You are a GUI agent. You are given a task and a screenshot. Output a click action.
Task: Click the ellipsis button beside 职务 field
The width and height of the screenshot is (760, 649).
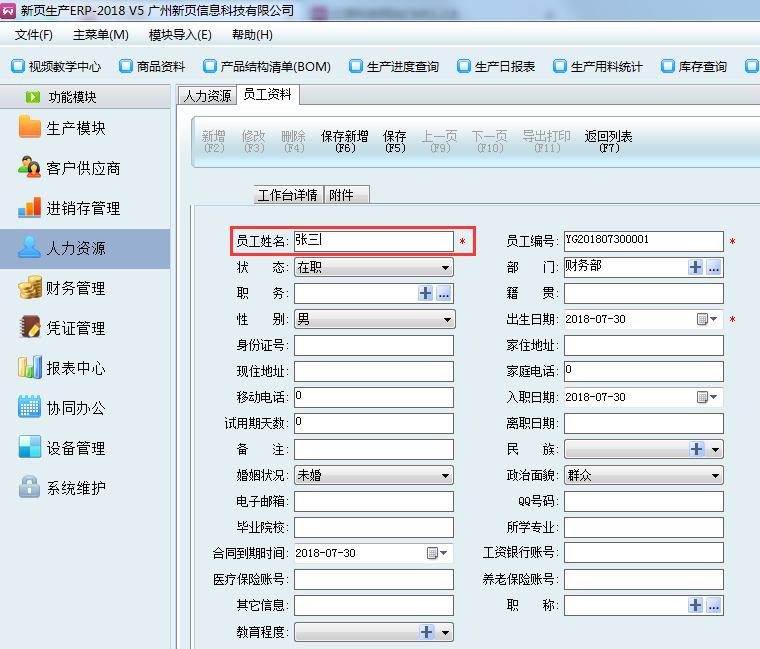(444, 293)
